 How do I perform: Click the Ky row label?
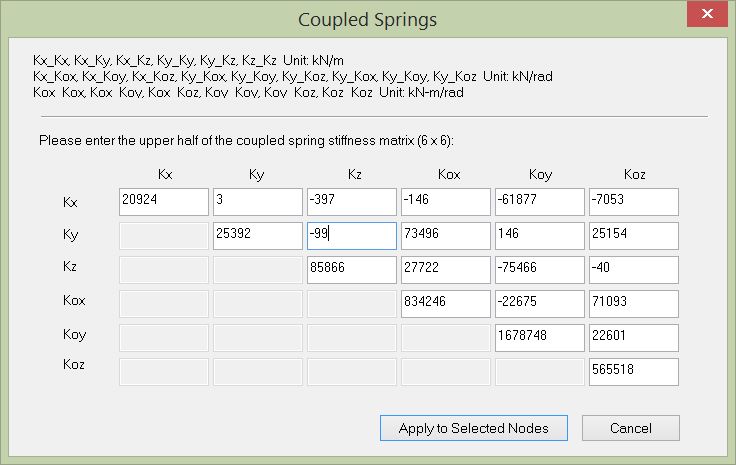(x=70, y=234)
